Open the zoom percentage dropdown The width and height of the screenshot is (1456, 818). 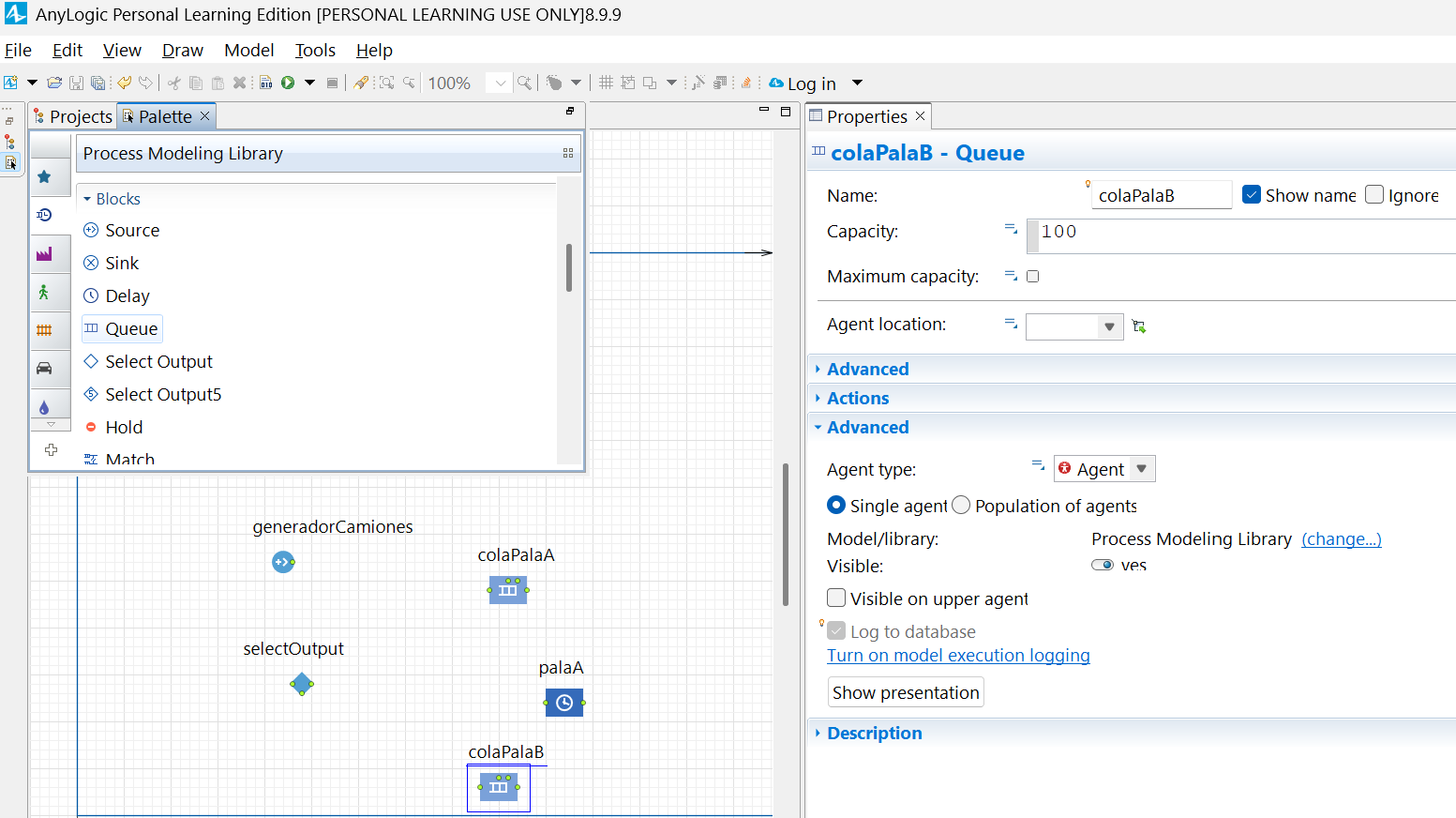click(501, 83)
